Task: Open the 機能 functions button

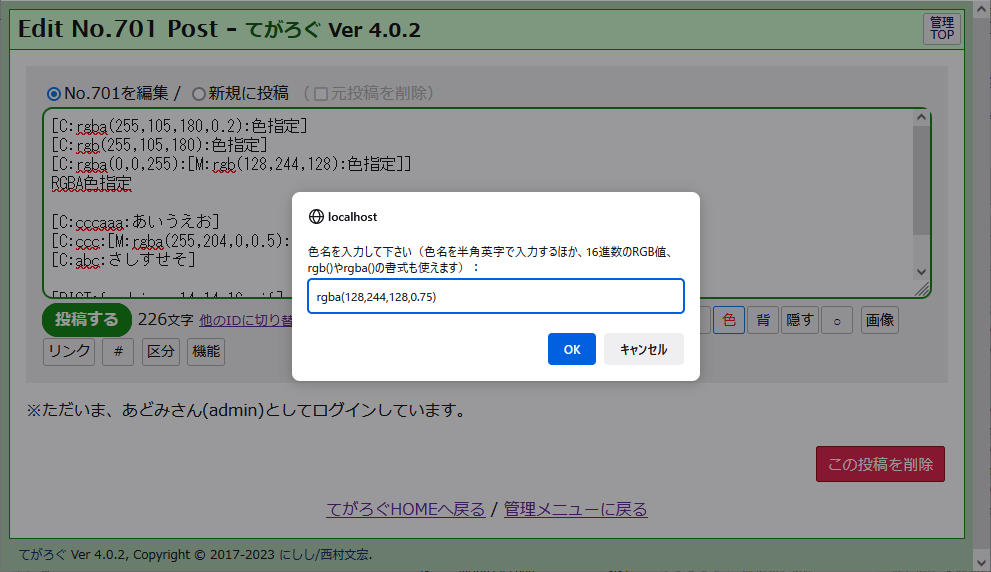Action: (x=206, y=351)
